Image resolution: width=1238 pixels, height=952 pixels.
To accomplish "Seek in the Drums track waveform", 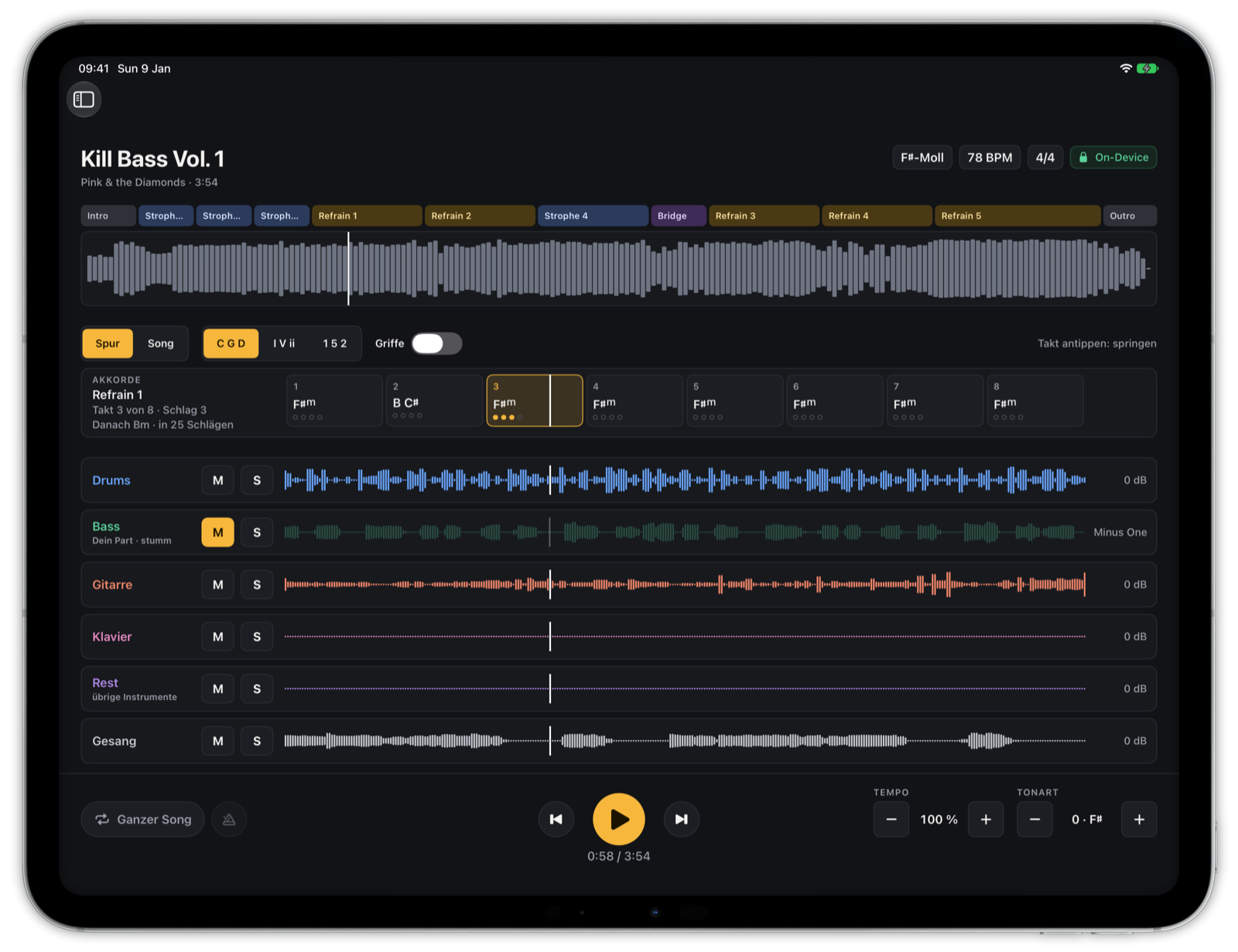I will click(x=685, y=480).
